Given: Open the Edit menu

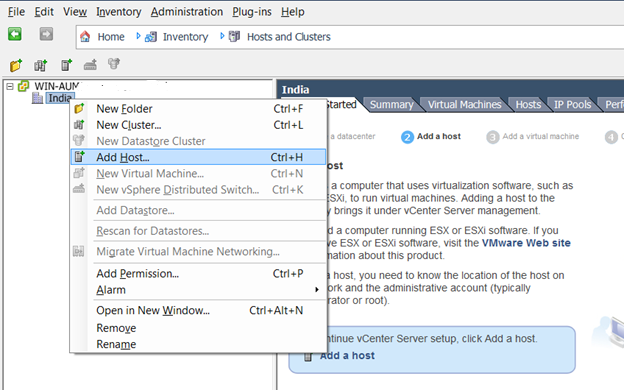Looking at the screenshot, I should tap(44, 12).
